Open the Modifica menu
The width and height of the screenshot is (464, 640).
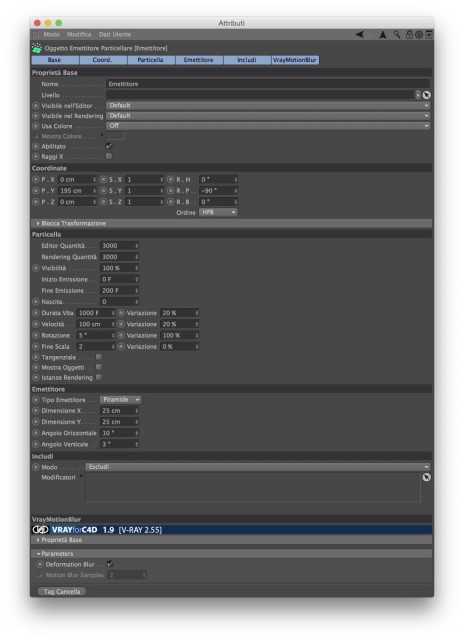click(x=79, y=34)
